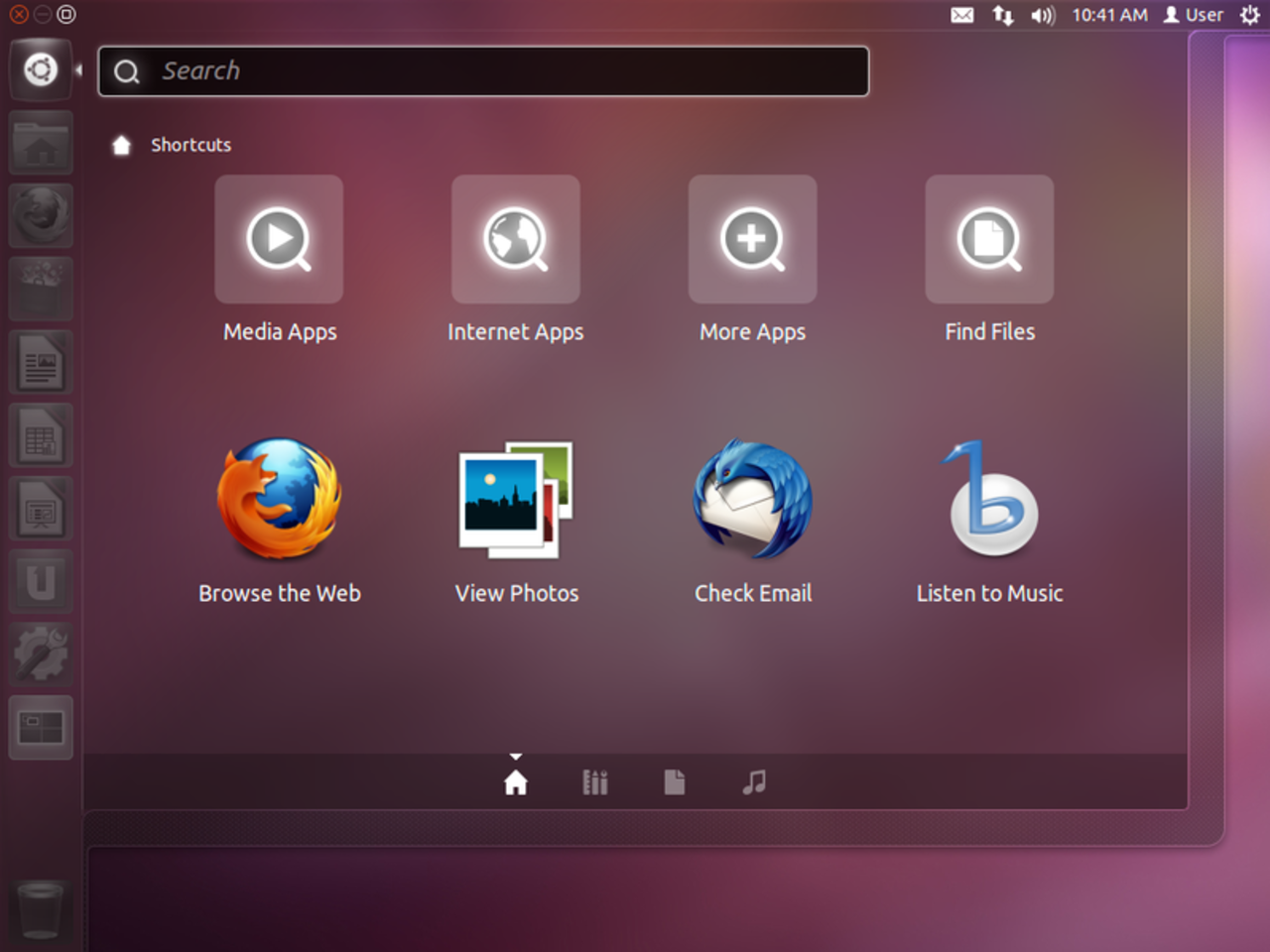Click the messaging envelope indicator
Image resolution: width=1270 pixels, height=952 pixels.
click(x=961, y=14)
